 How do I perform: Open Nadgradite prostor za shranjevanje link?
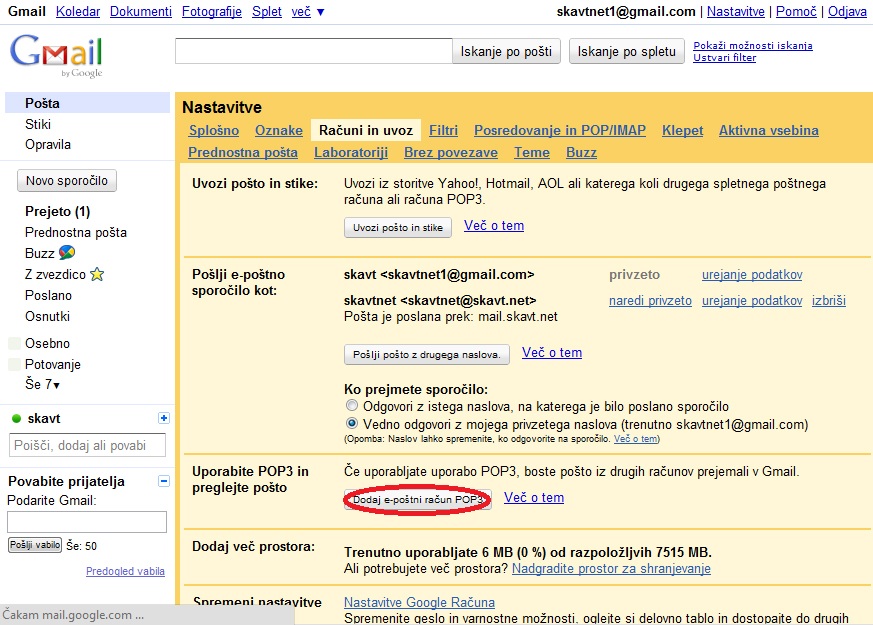(611, 569)
